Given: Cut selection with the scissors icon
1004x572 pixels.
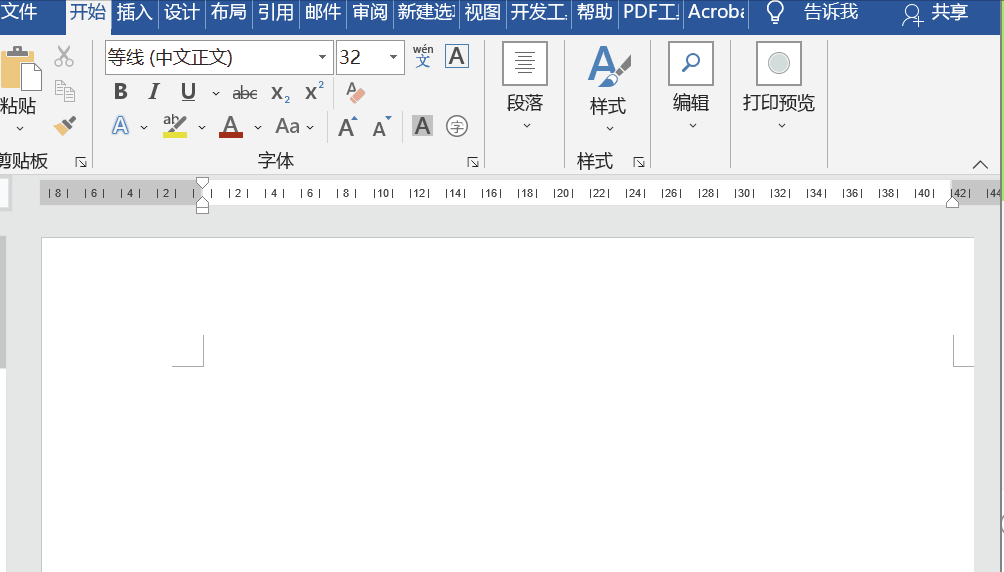Looking at the screenshot, I should coord(64,56).
